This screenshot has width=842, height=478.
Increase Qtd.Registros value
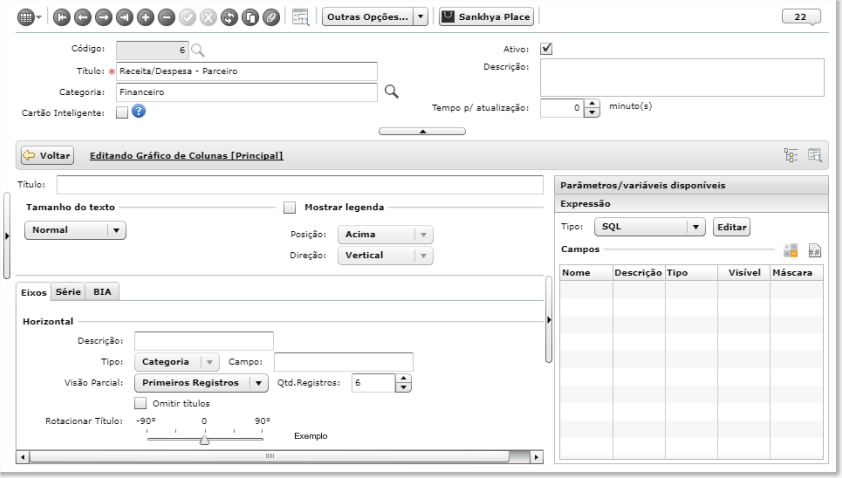click(x=403, y=379)
